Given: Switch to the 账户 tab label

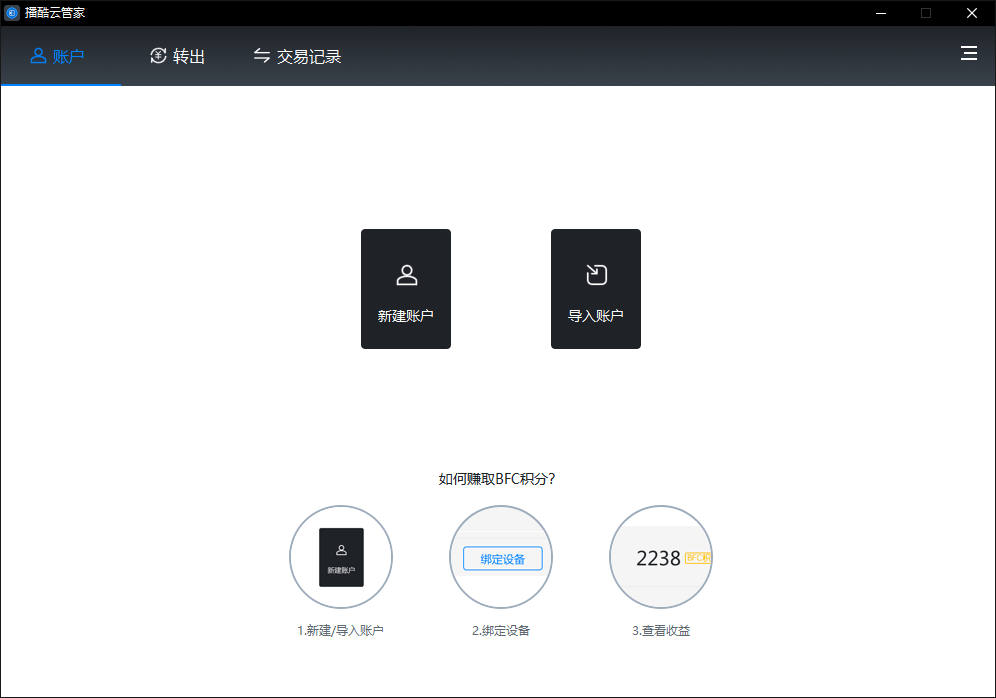Looking at the screenshot, I should (x=69, y=57).
